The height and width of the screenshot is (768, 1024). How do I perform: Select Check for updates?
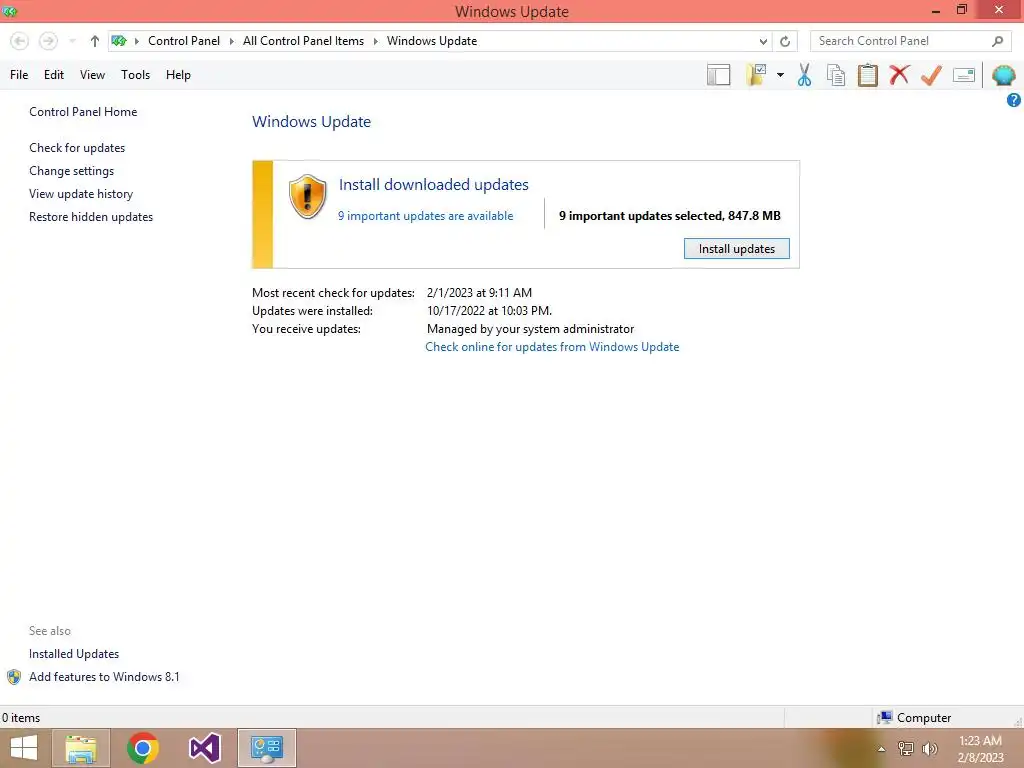77,148
